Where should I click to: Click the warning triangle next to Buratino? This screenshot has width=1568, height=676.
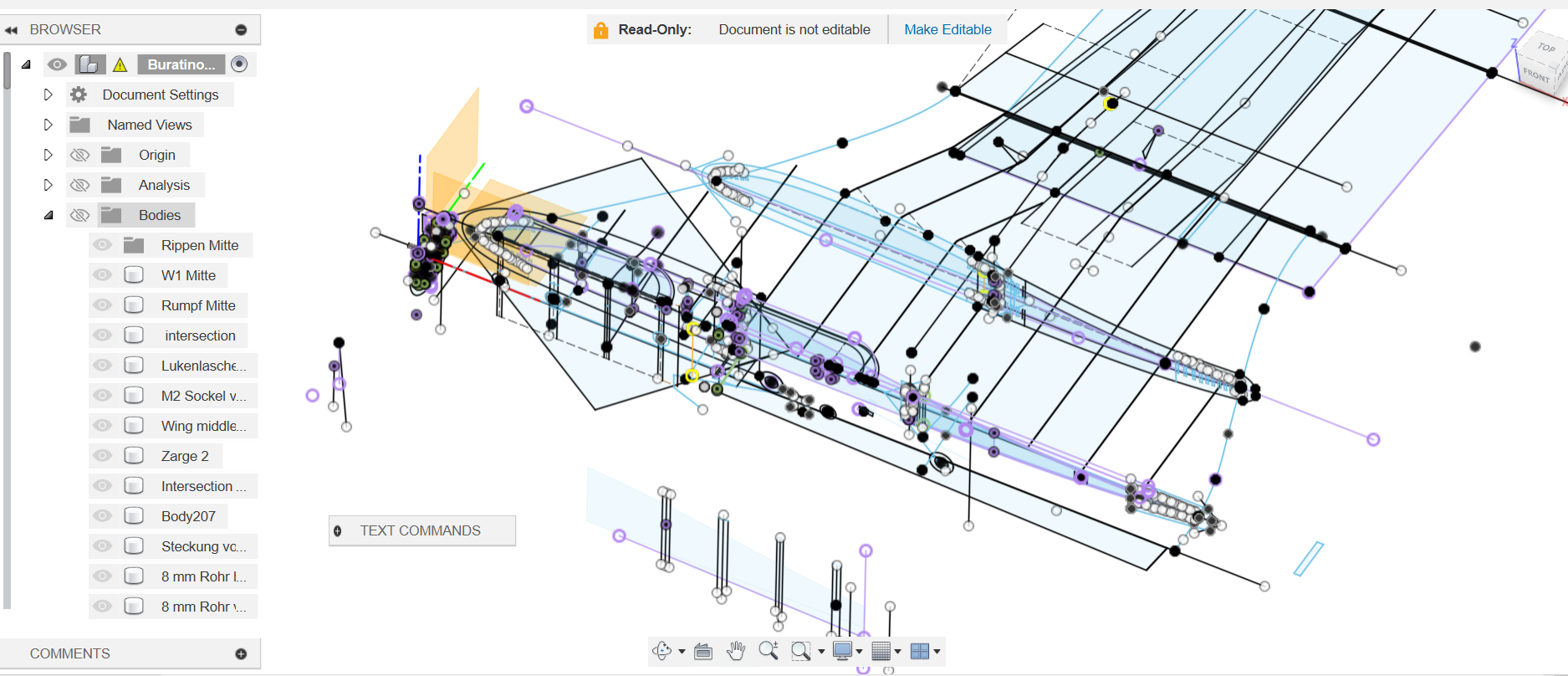(120, 64)
